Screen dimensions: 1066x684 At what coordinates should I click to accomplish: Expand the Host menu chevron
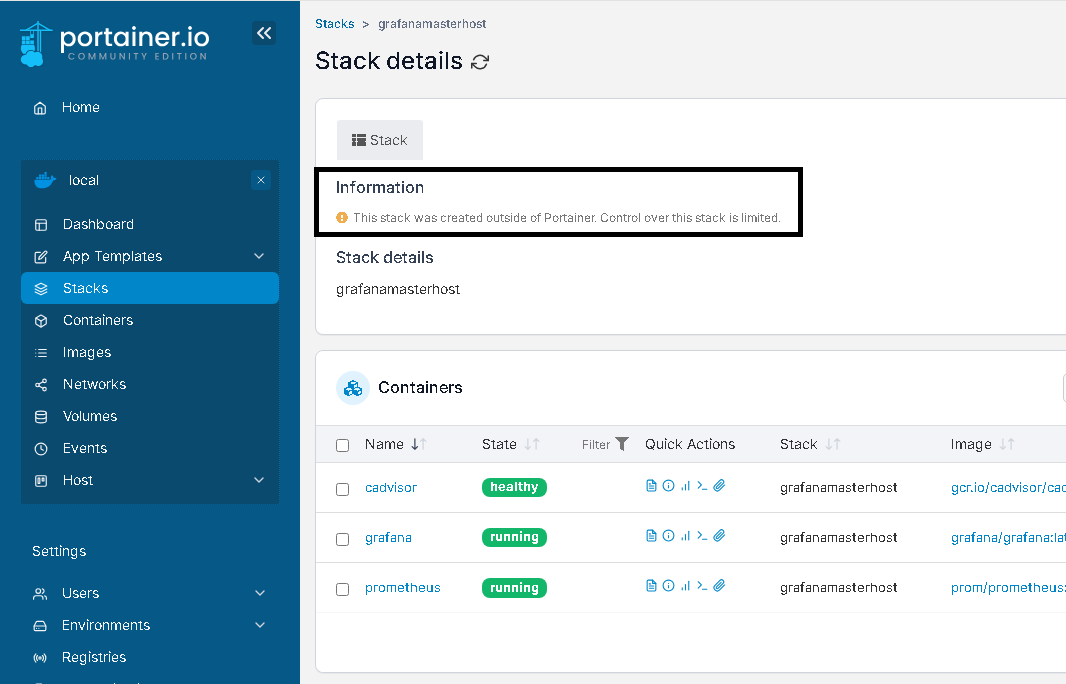[259, 480]
